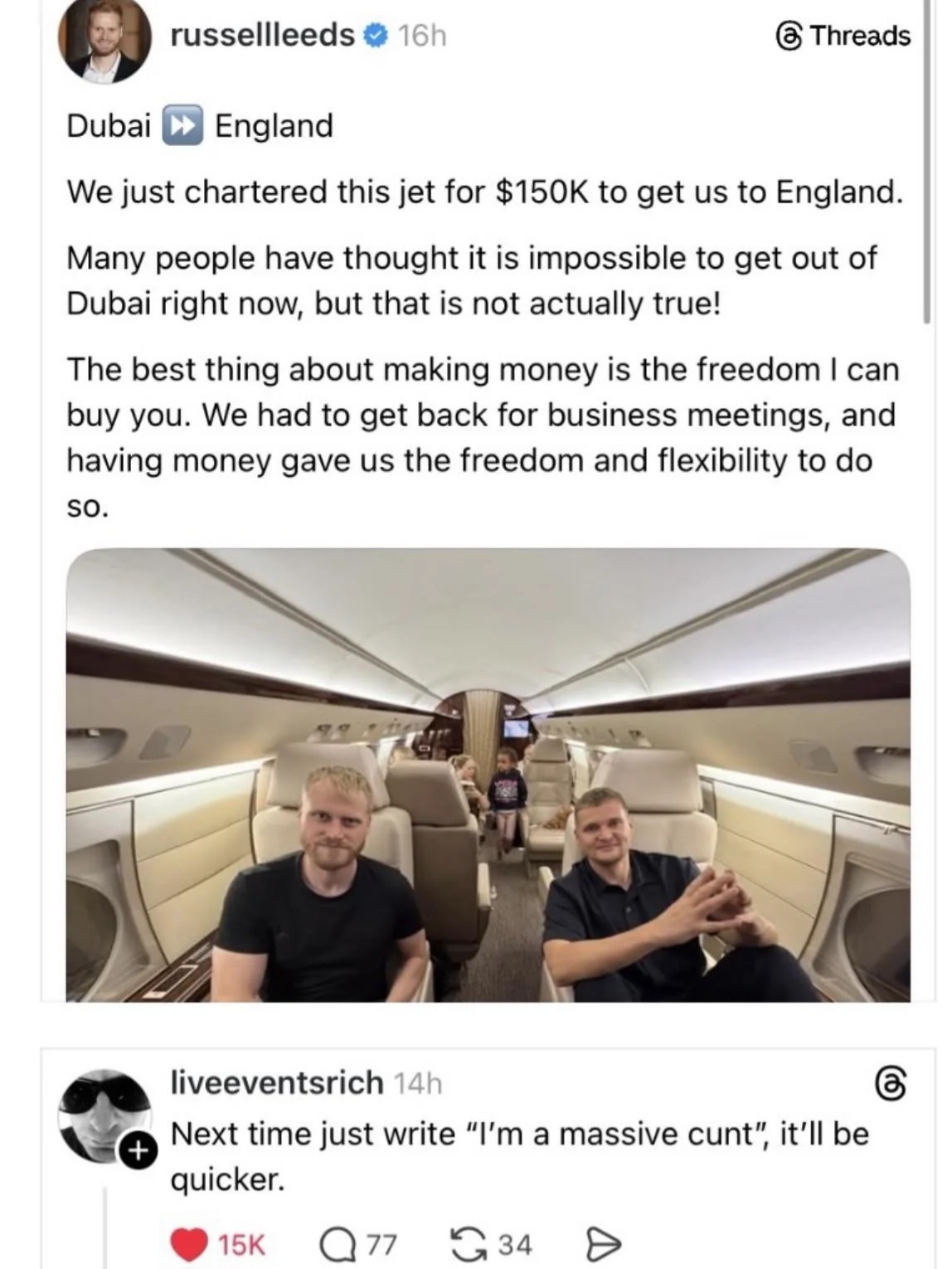This screenshot has height=1269, width=952.
Task: Click the 14h reply timestamp
Action: pyautogui.click(x=418, y=1083)
